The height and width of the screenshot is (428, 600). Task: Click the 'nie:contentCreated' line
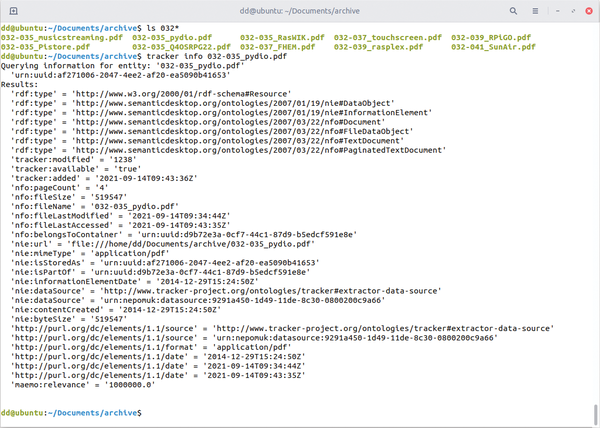click(116, 310)
